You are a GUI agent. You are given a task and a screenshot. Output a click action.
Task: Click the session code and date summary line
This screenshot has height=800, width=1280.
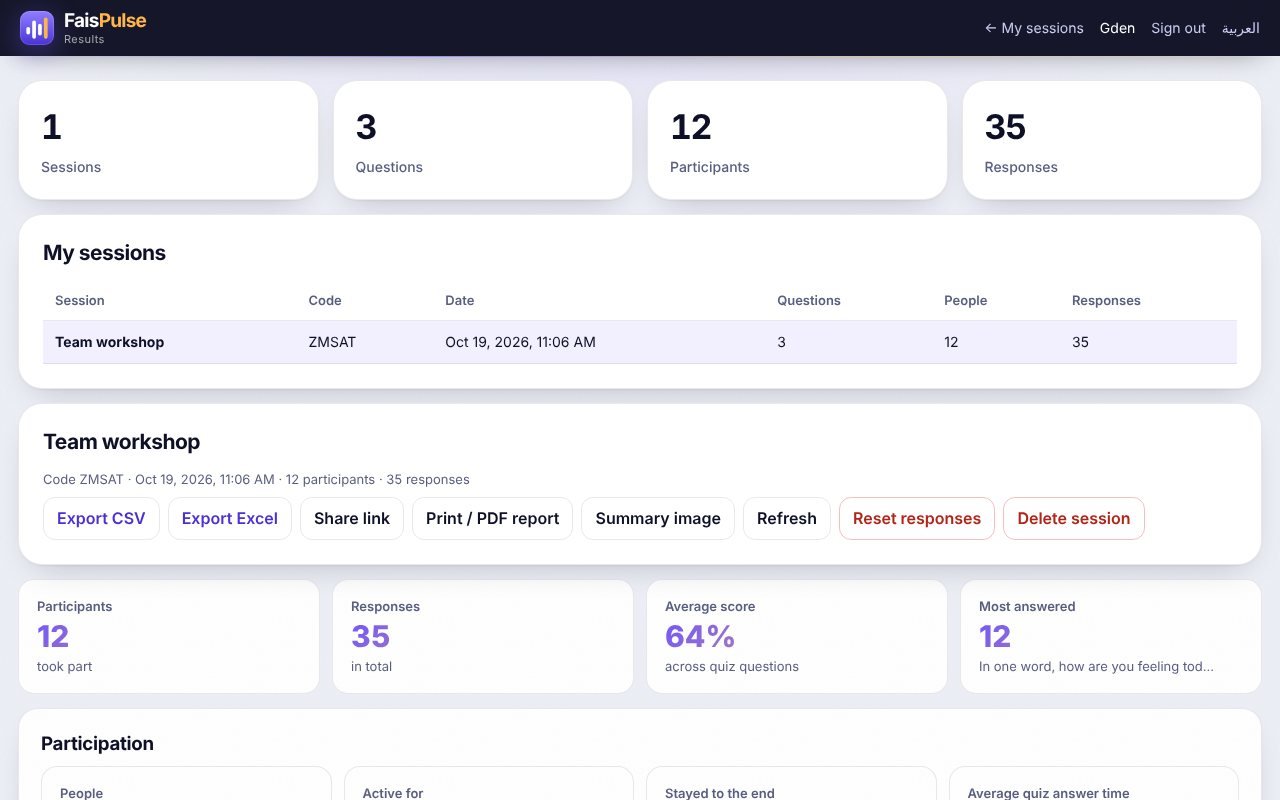tap(256, 480)
